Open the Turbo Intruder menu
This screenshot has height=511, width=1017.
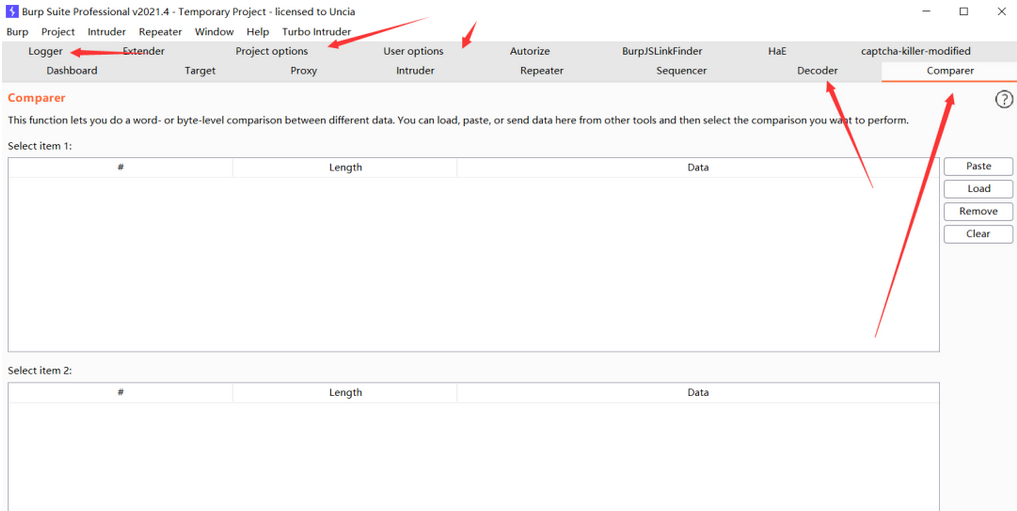click(317, 31)
